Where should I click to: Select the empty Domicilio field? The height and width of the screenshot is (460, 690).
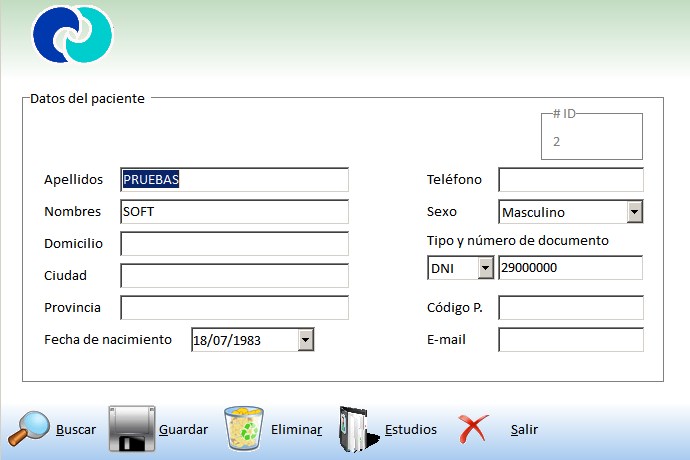pyautogui.click(x=234, y=244)
